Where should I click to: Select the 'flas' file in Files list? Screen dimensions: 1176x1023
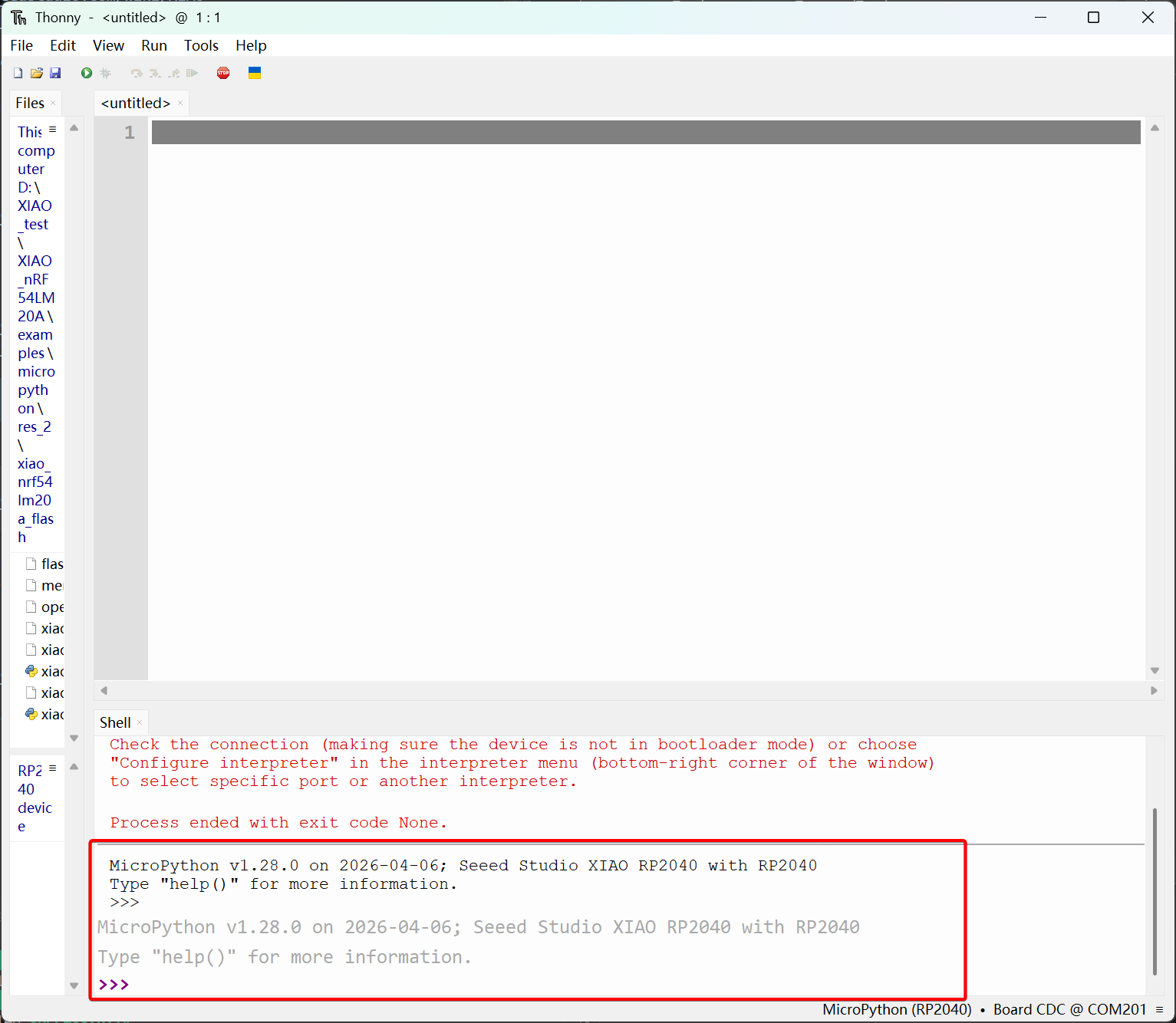point(44,564)
